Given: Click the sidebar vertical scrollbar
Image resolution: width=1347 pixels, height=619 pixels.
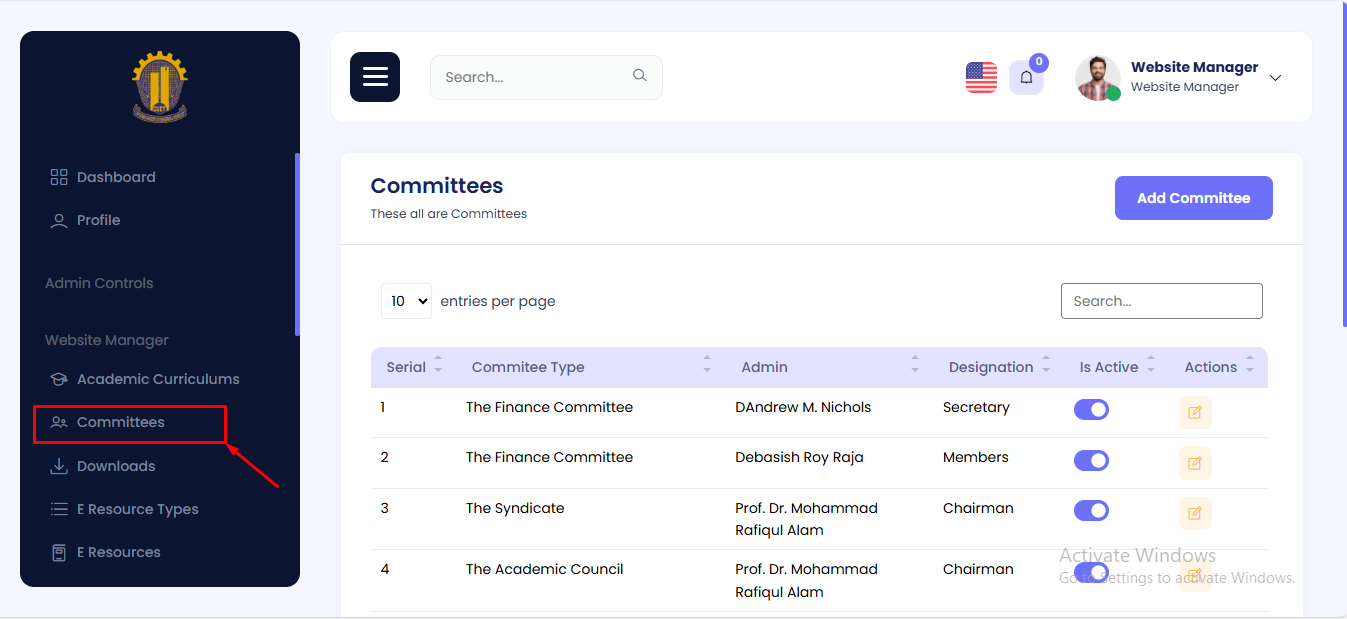Looking at the screenshot, I should coord(297,245).
